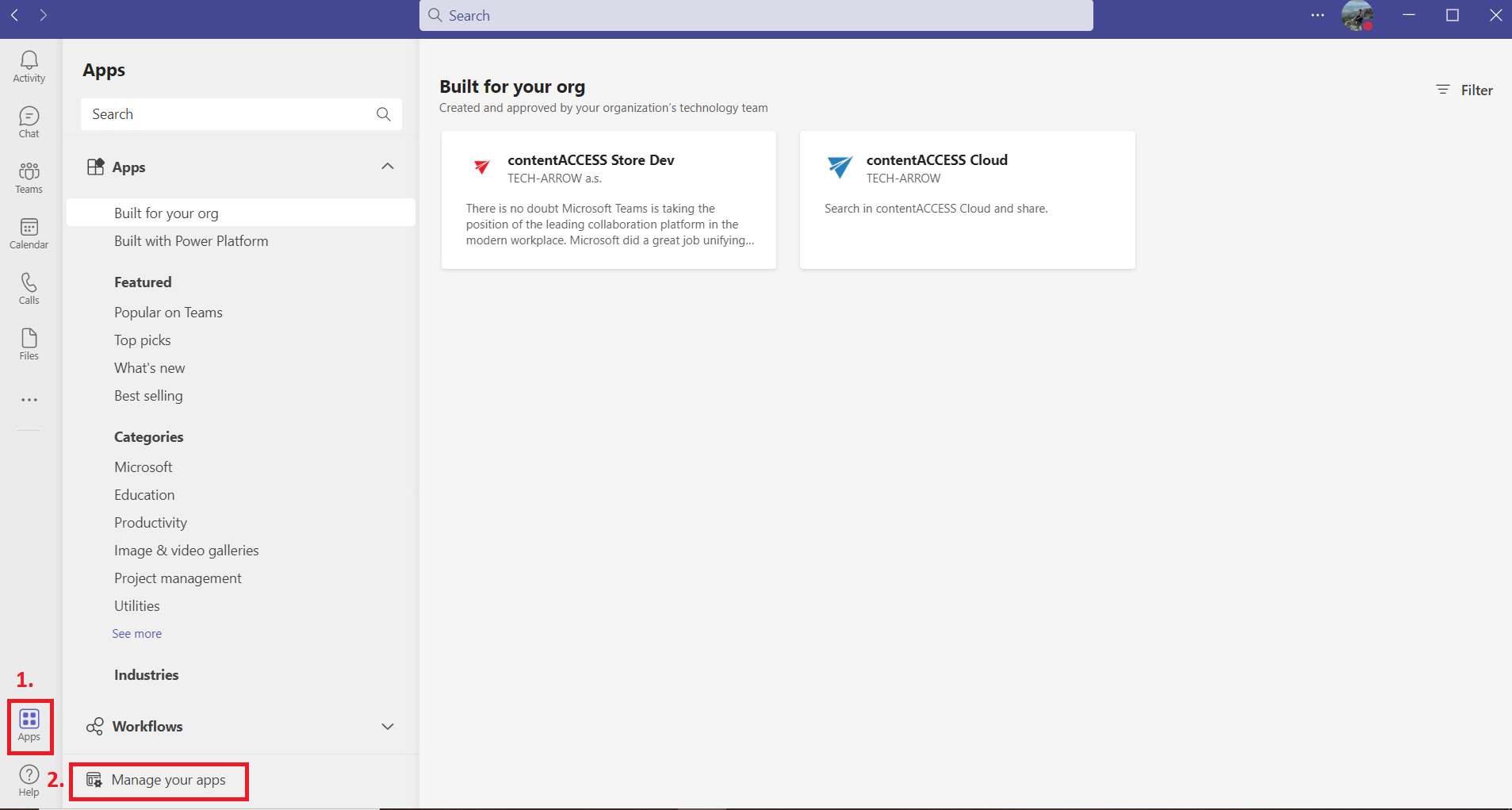Collapse the Apps section chevron
The height and width of the screenshot is (810, 1512).
coord(387,167)
